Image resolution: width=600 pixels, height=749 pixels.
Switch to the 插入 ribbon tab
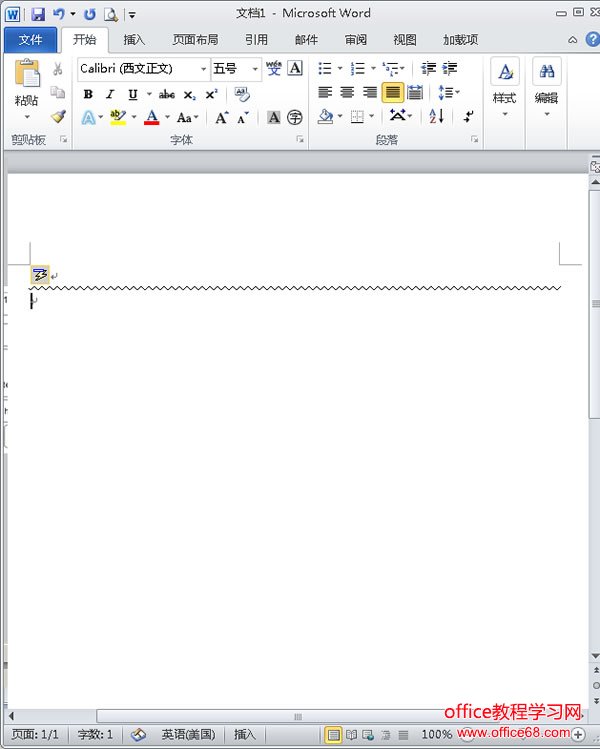pos(134,40)
